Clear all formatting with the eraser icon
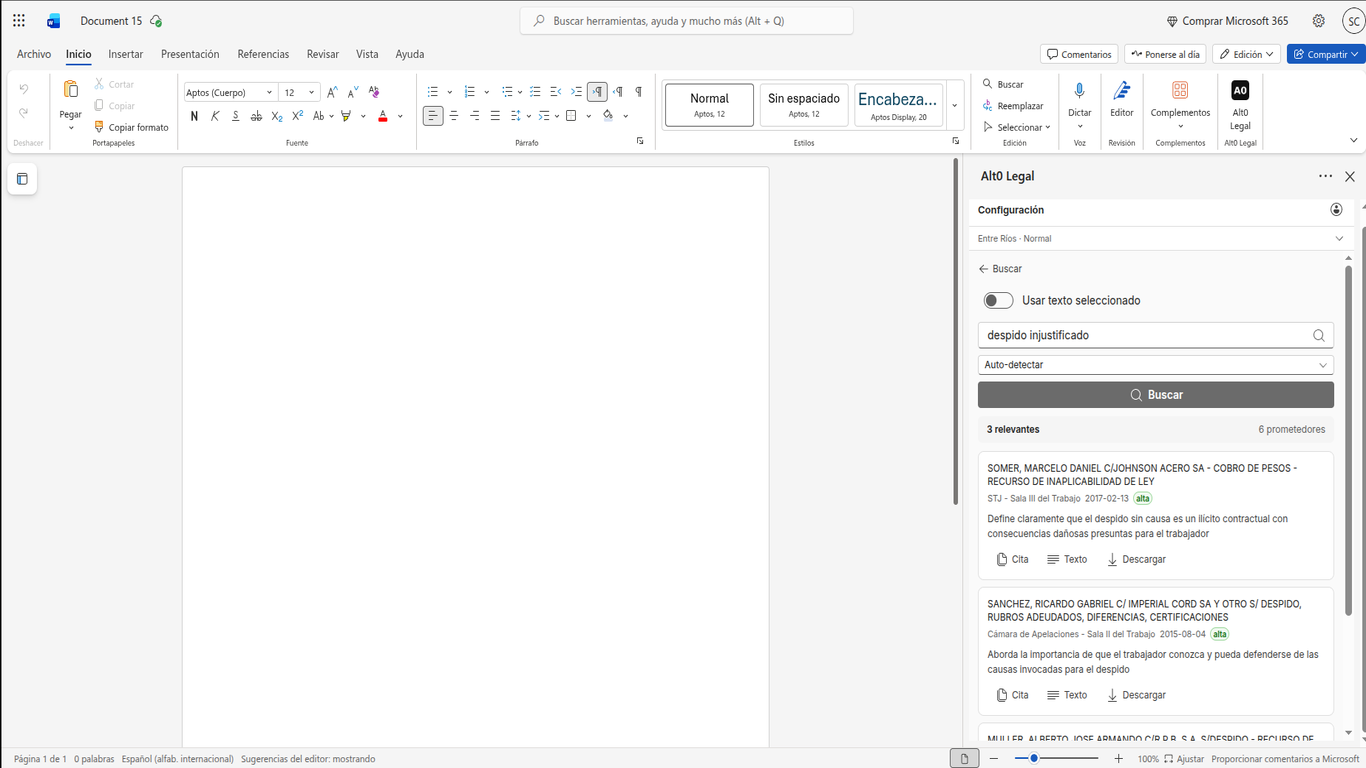The width and height of the screenshot is (1366, 768). 373,90
